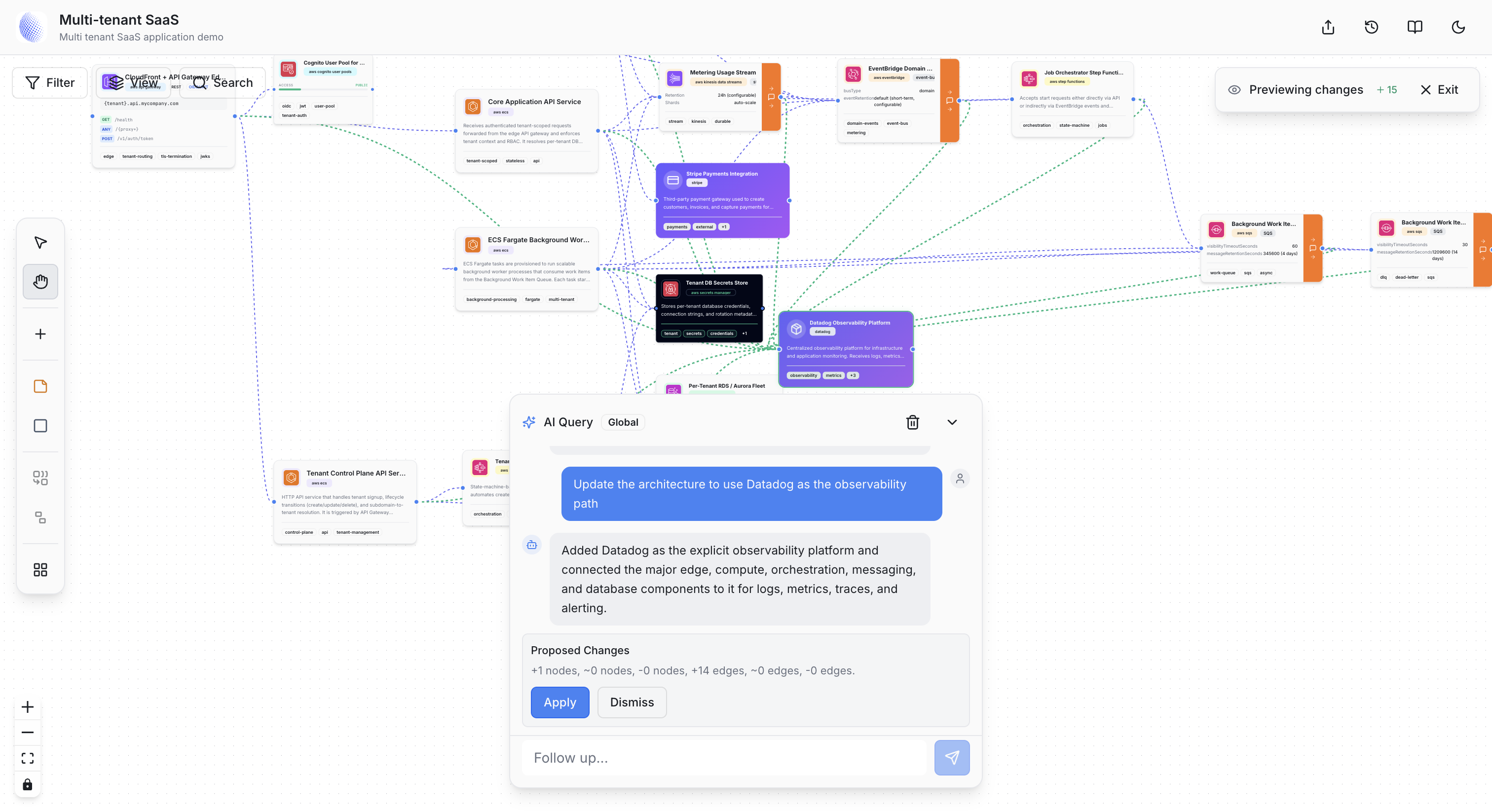Viewport: 1492px width, 812px height.
Task: Toggle the canvas lock
Action: pyautogui.click(x=27, y=785)
